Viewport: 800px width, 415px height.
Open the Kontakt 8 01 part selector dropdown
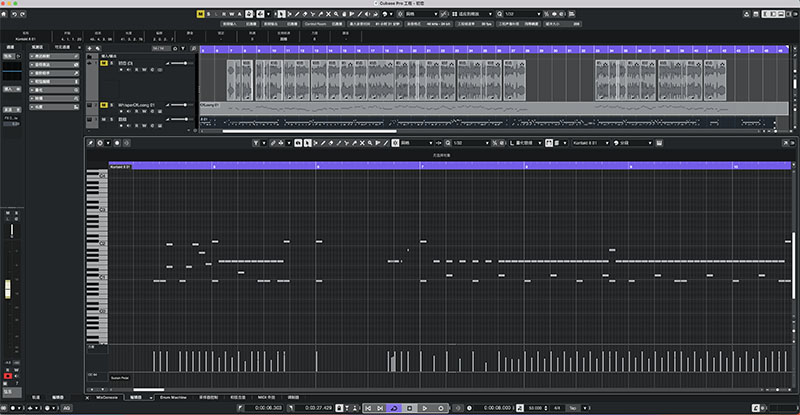[591, 143]
